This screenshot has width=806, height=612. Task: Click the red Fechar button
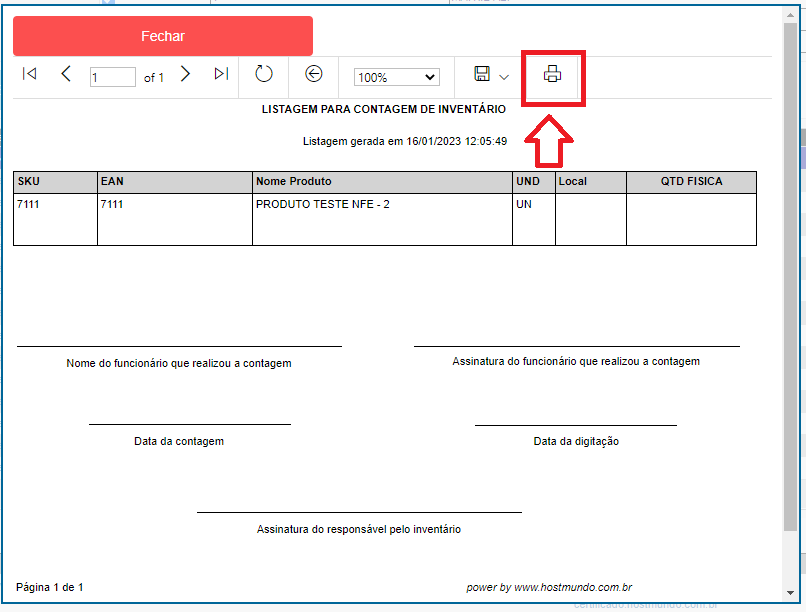pyautogui.click(x=163, y=36)
